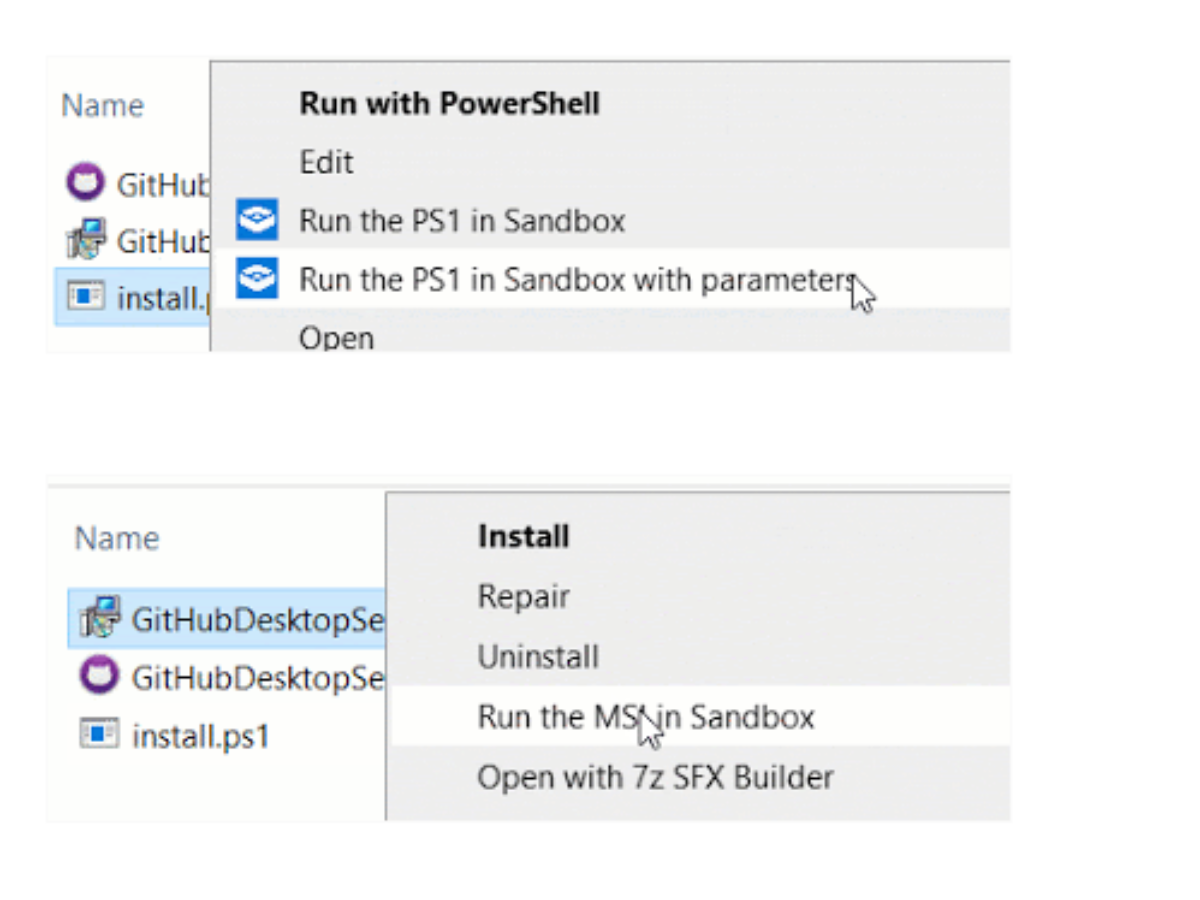The width and height of the screenshot is (1200, 900).
Task: Choose Install from the MSI context menu
Action: coord(523,537)
